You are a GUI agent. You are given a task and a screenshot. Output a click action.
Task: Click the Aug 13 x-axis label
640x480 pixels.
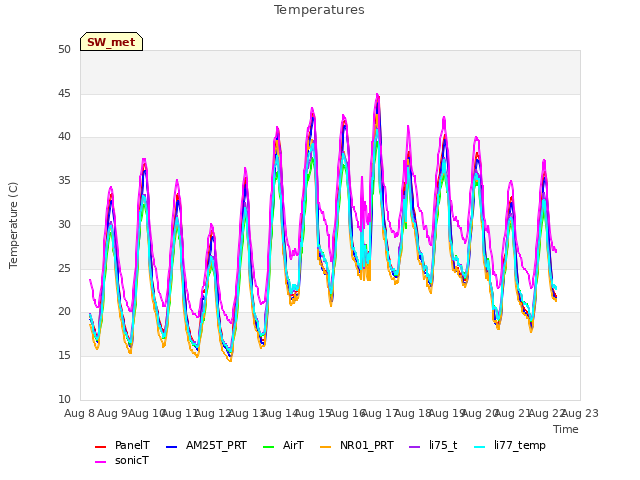coord(247,413)
